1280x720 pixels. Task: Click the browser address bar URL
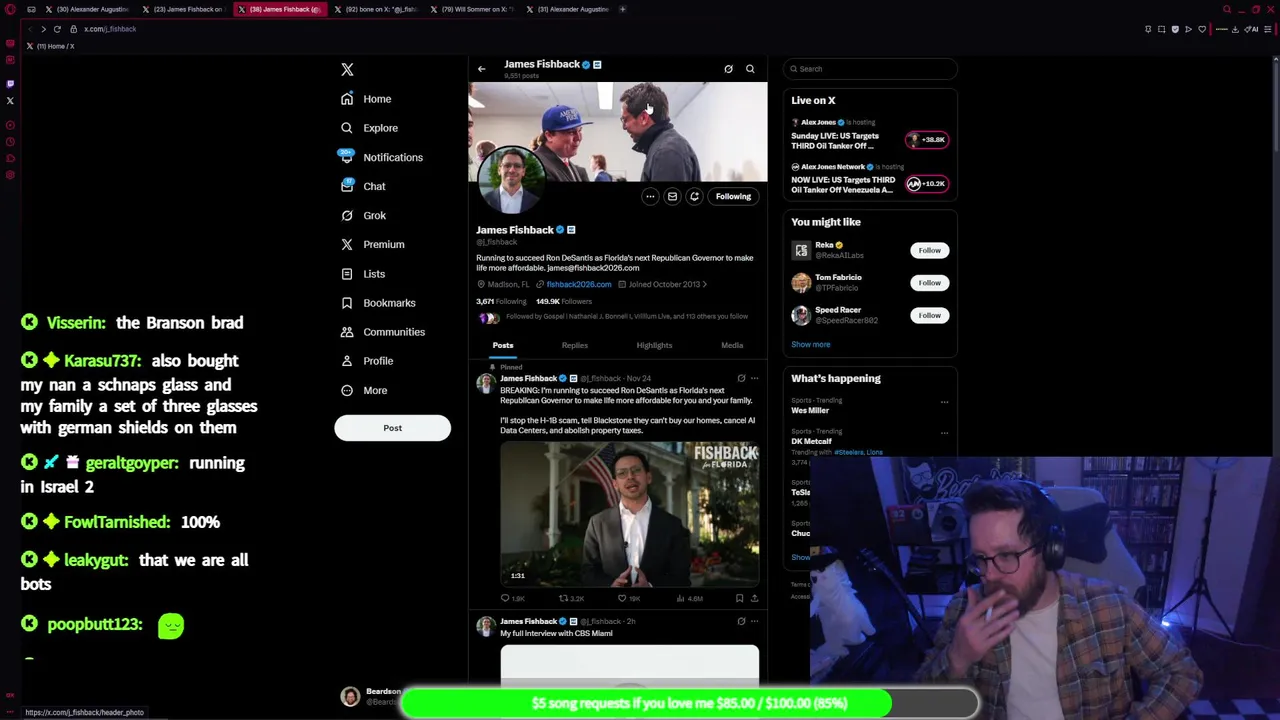click(x=110, y=29)
